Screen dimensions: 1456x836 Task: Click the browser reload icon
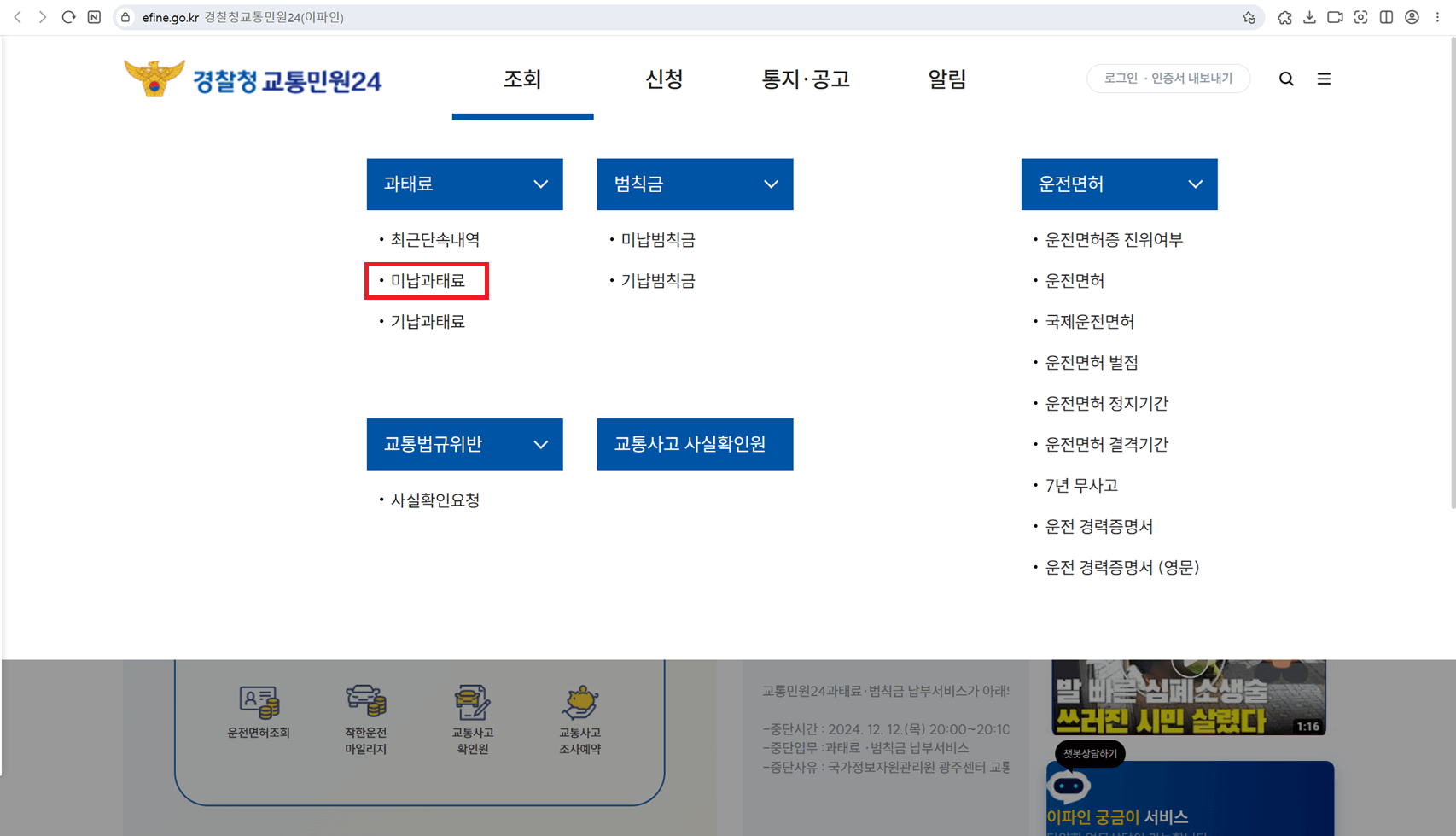point(68,16)
